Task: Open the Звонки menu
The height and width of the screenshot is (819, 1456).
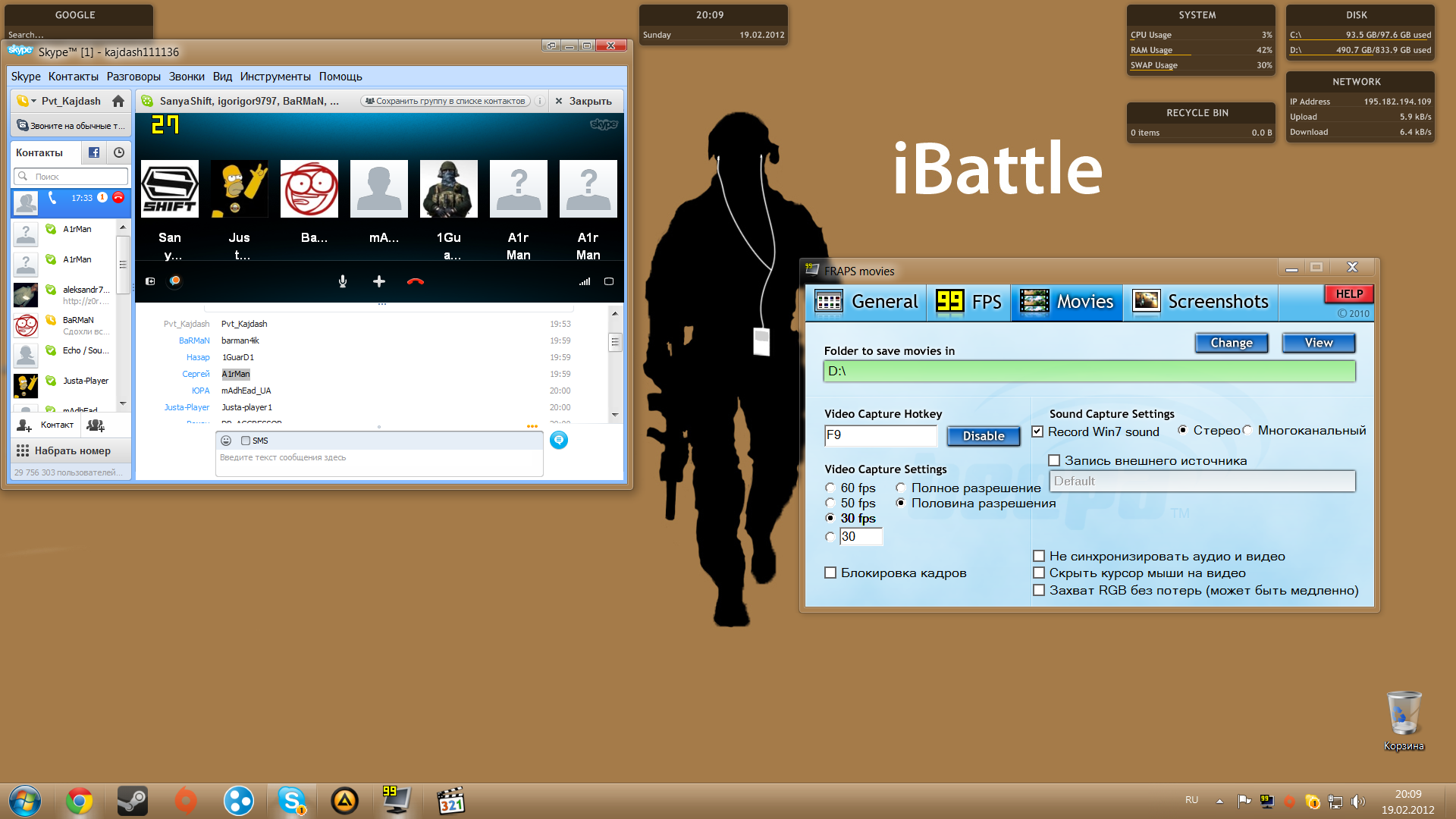Action: tap(187, 77)
